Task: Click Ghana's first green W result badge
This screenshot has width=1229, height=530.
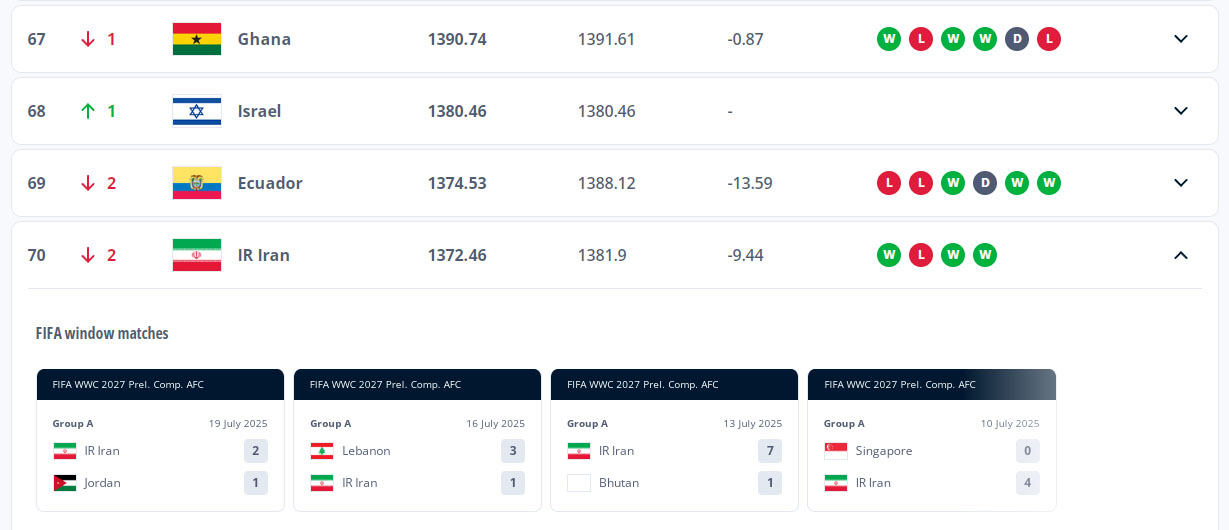Action: [x=889, y=39]
